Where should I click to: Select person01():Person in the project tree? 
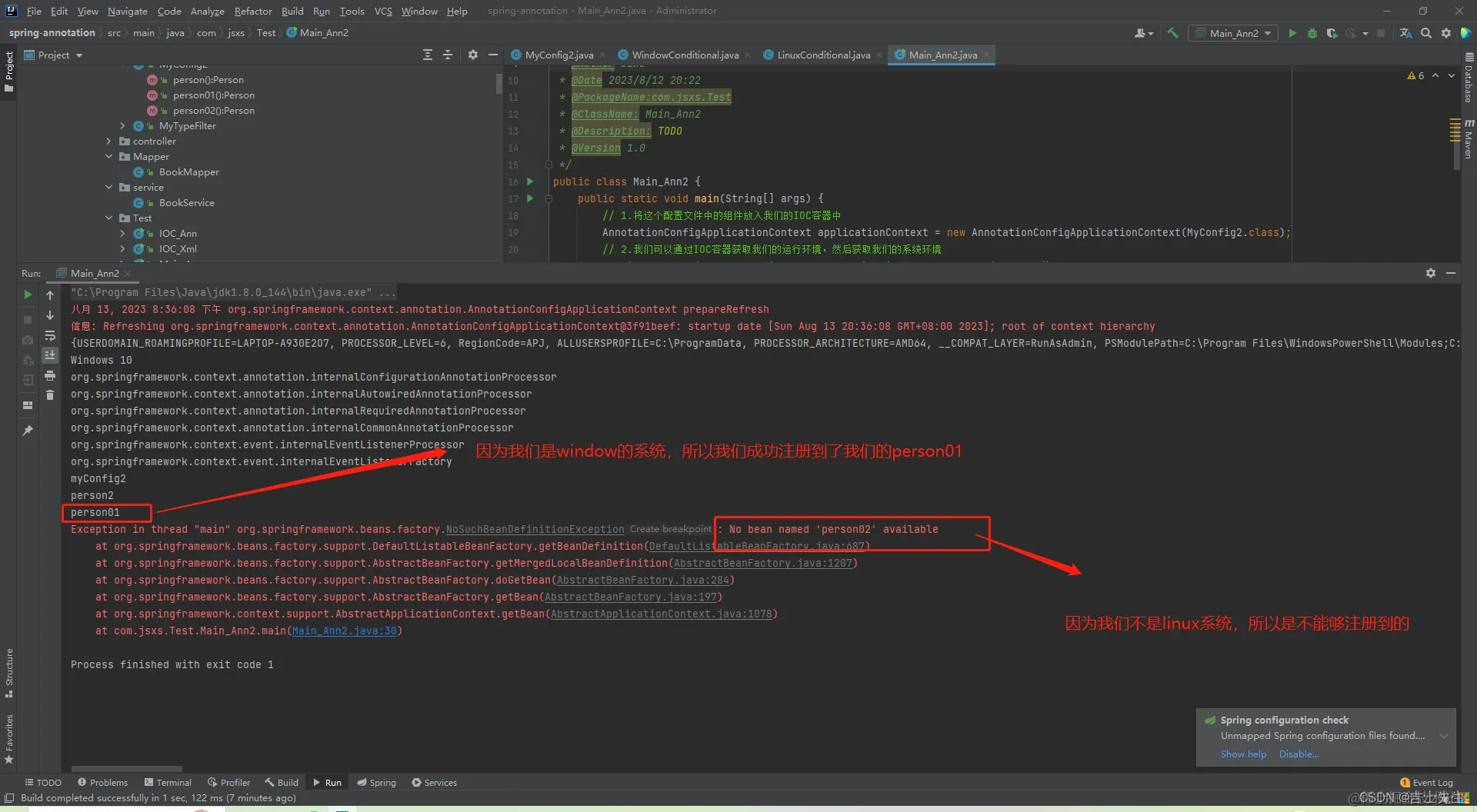(x=214, y=95)
